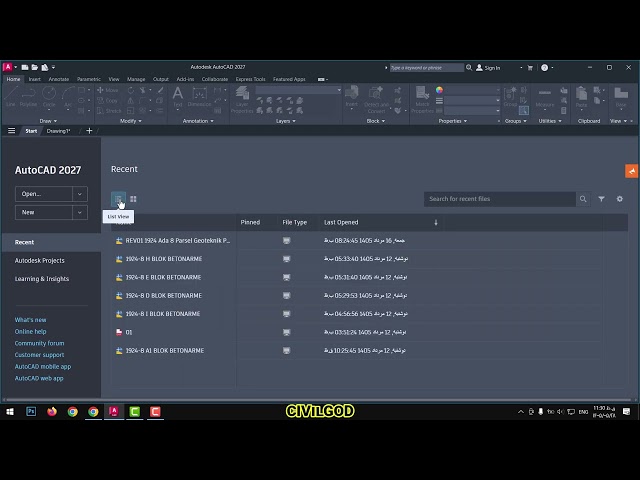The image size is (640, 480).
Task: Select Autodesk Projects in sidebar
Action: [x=40, y=260]
